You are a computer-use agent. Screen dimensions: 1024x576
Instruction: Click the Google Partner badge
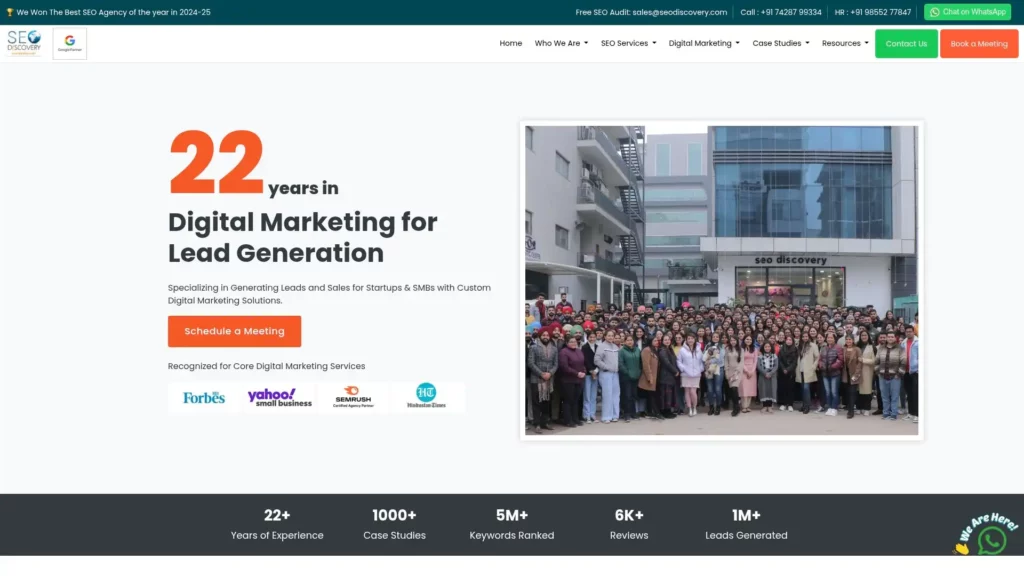tap(70, 43)
